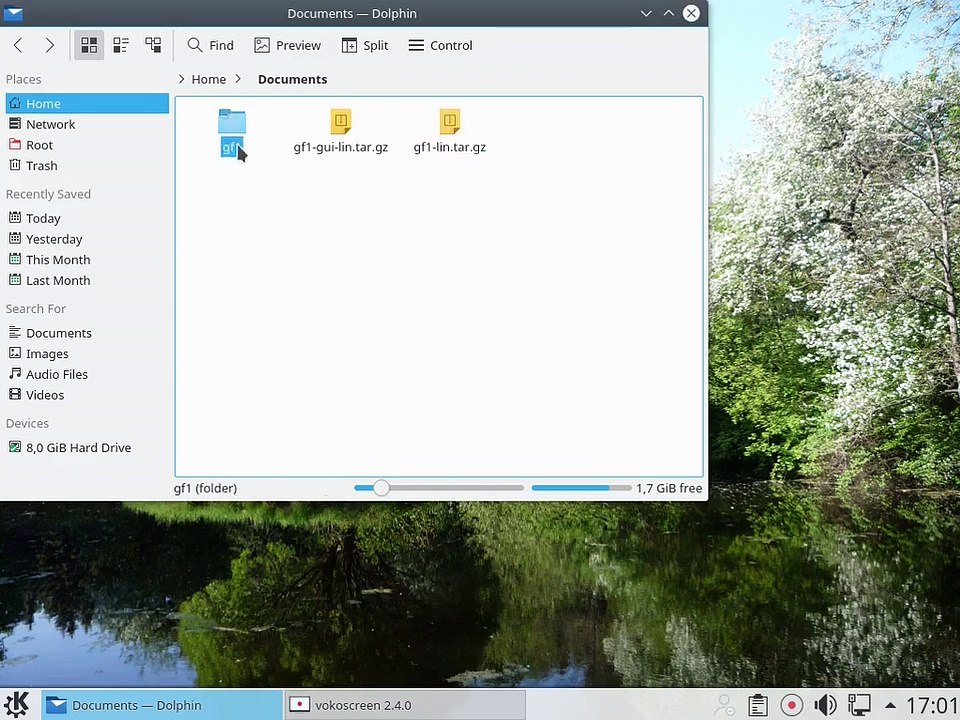Image resolution: width=960 pixels, height=720 pixels.
Task: Show files saved Last Month
Action: click(87, 280)
